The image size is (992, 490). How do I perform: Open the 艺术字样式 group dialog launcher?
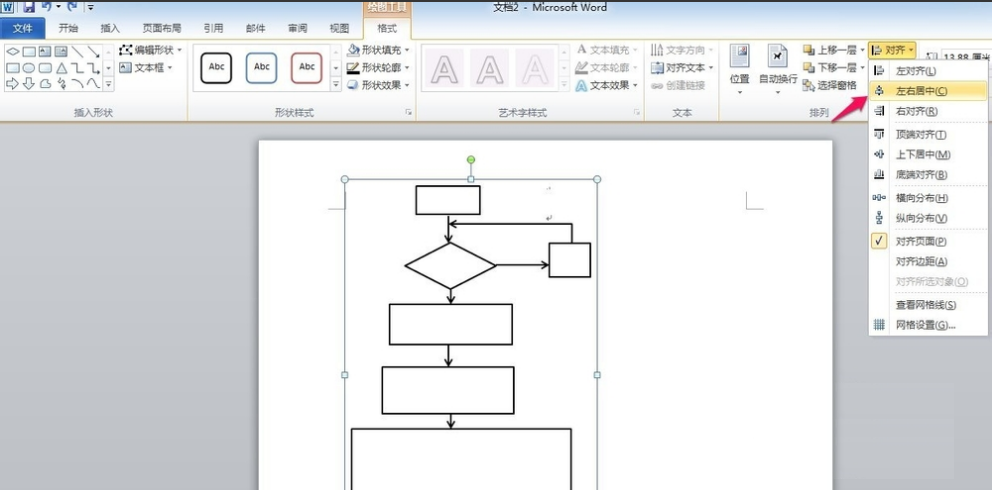tap(636, 112)
